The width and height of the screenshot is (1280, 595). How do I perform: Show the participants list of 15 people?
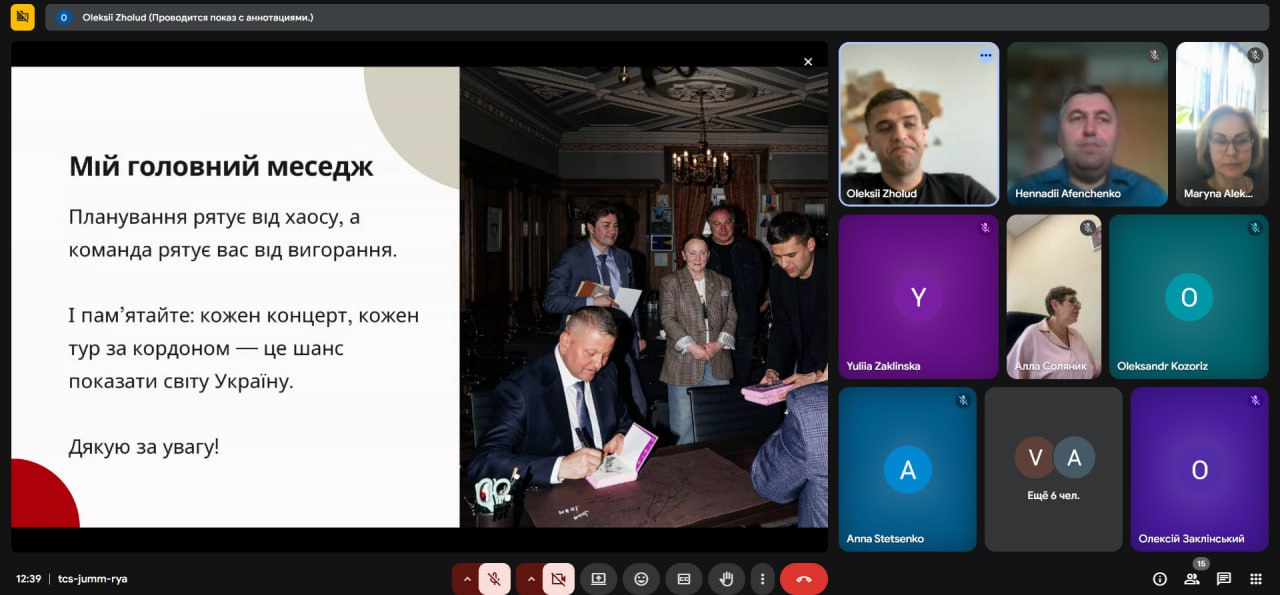1192,579
